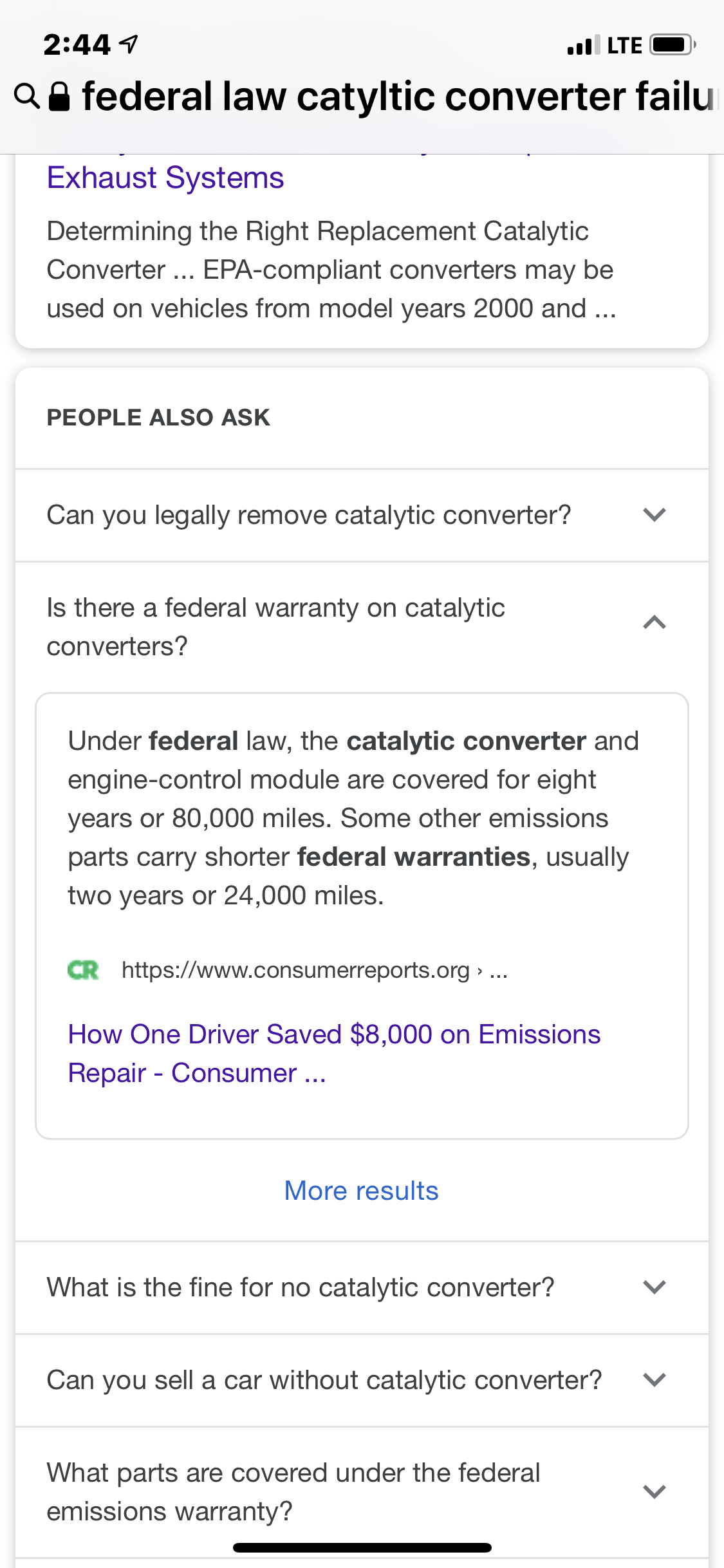Viewport: 724px width, 1568px height.
Task: Tap the iOS home indicator bar
Action: pos(362,1547)
